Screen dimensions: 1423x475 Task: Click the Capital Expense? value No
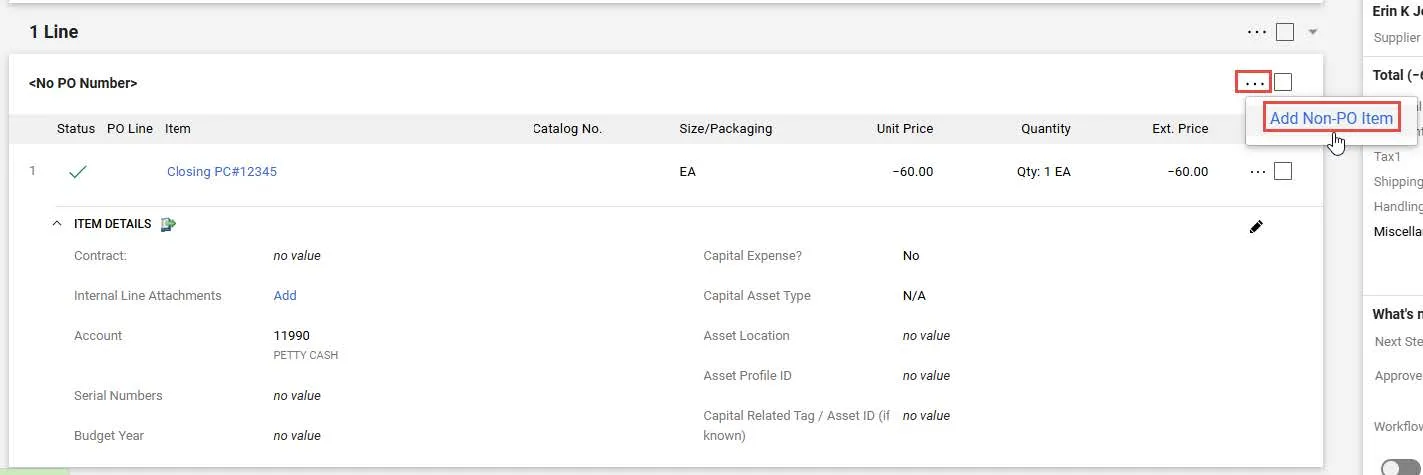(911, 256)
